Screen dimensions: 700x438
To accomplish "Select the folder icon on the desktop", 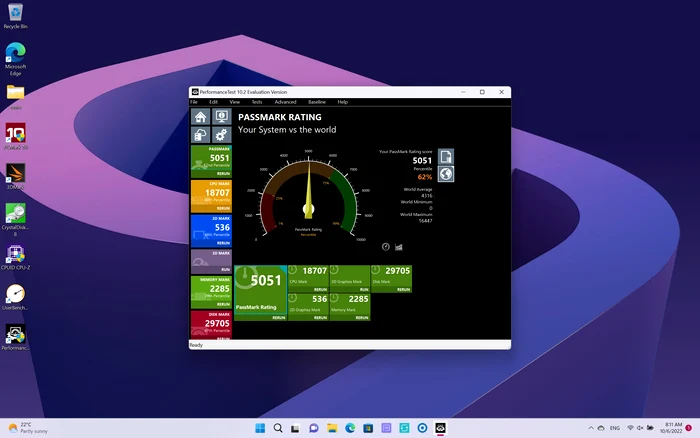I will click(16, 96).
